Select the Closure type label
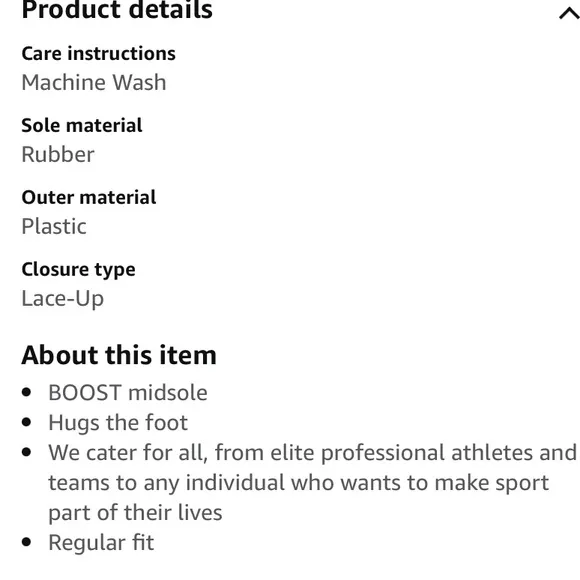The width and height of the screenshot is (580, 580). [78, 270]
